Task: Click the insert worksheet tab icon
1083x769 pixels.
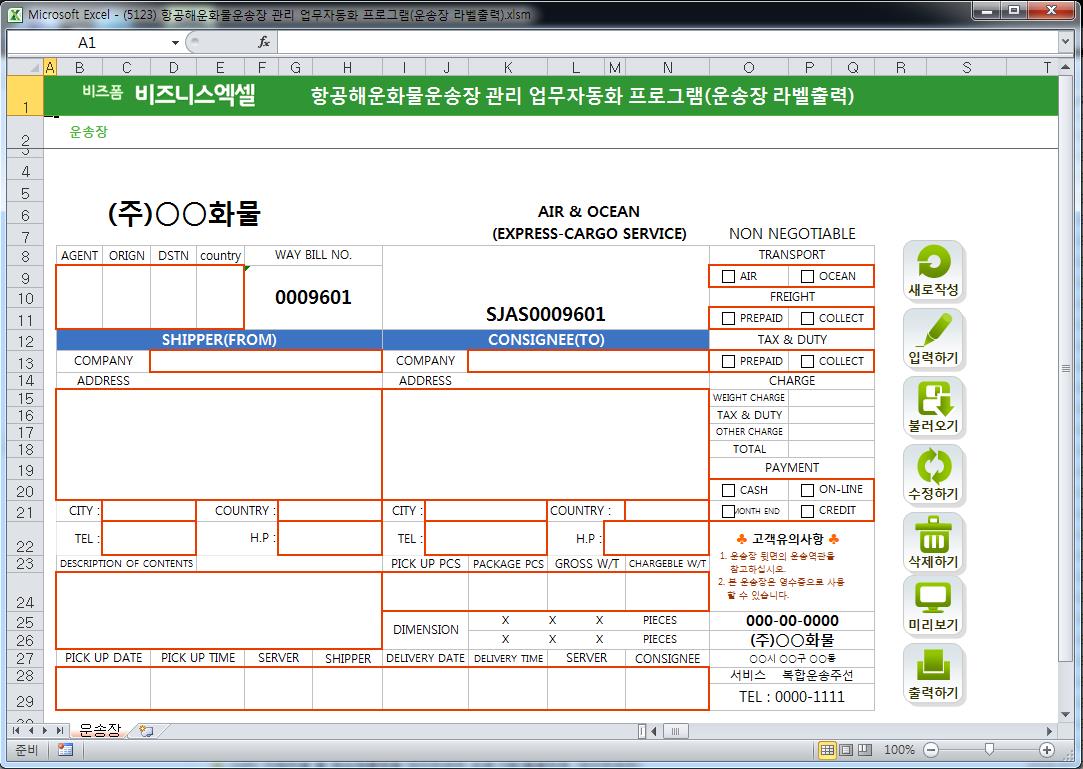Action: 146,730
